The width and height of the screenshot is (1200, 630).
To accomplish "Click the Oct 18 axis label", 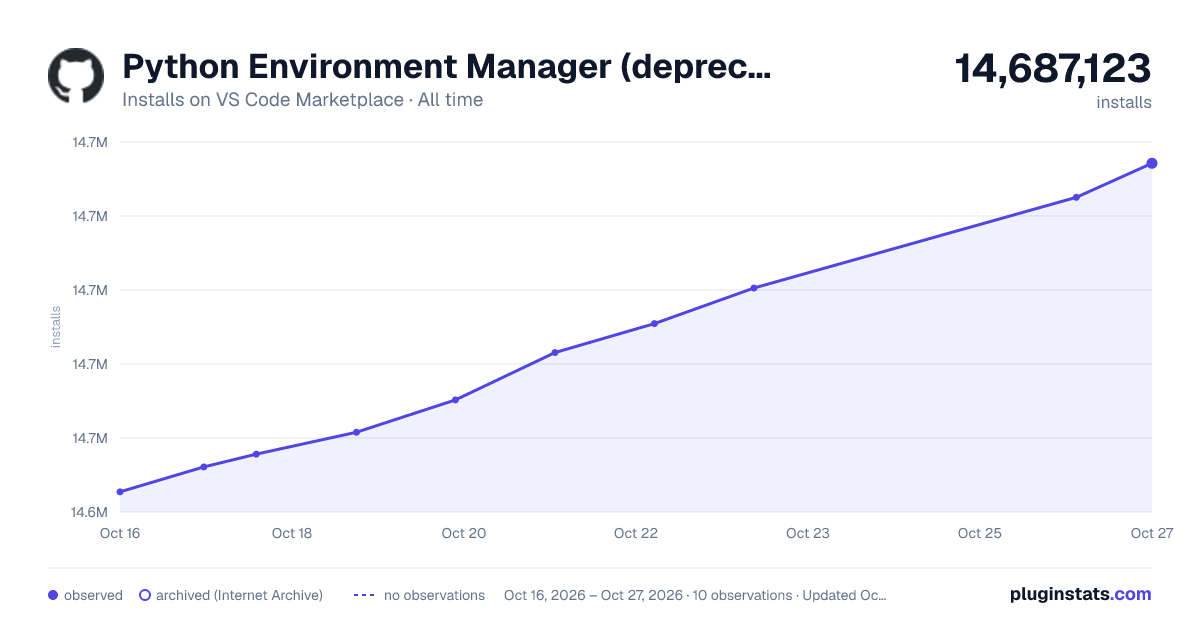I will point(292,533).
